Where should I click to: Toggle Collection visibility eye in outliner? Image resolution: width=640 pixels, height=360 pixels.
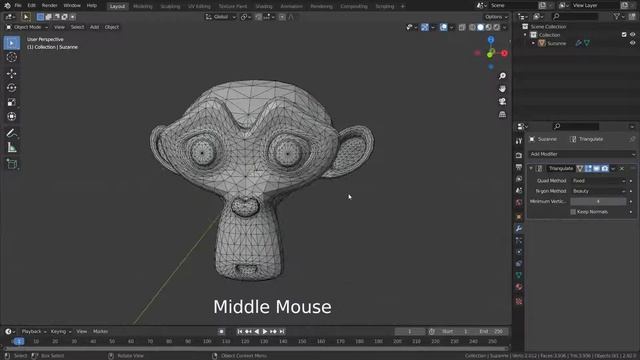point(632,35)
